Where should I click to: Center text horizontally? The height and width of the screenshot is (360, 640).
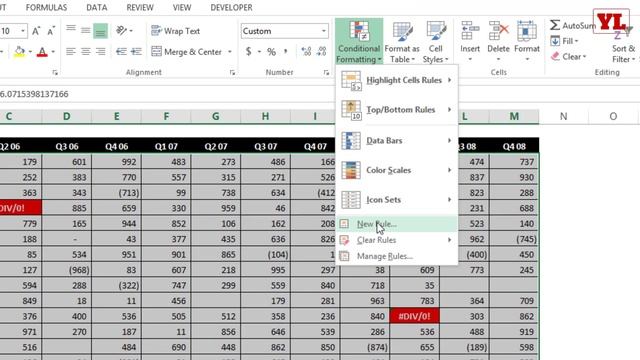[85, 51]
